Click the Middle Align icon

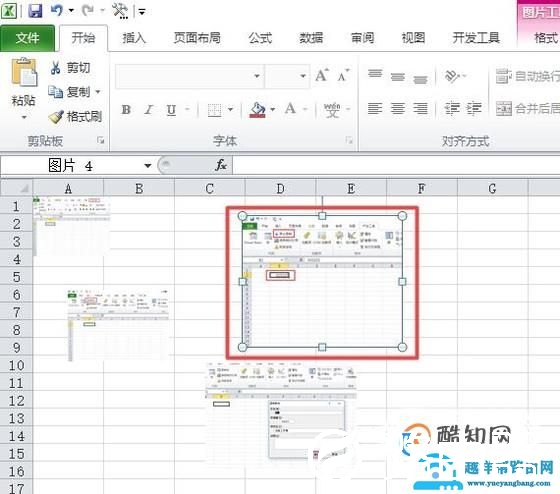point(398,76)
